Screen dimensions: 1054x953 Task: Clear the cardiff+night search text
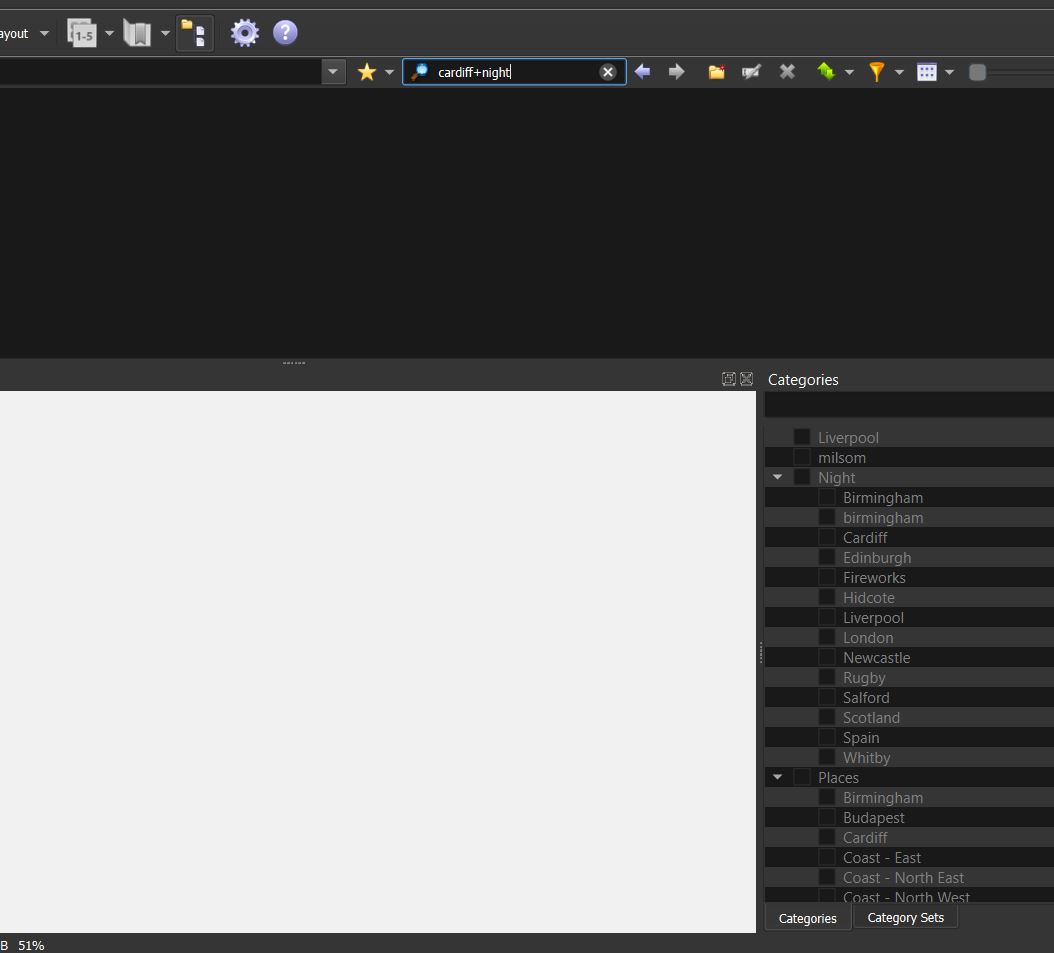[x=607, y=72]
